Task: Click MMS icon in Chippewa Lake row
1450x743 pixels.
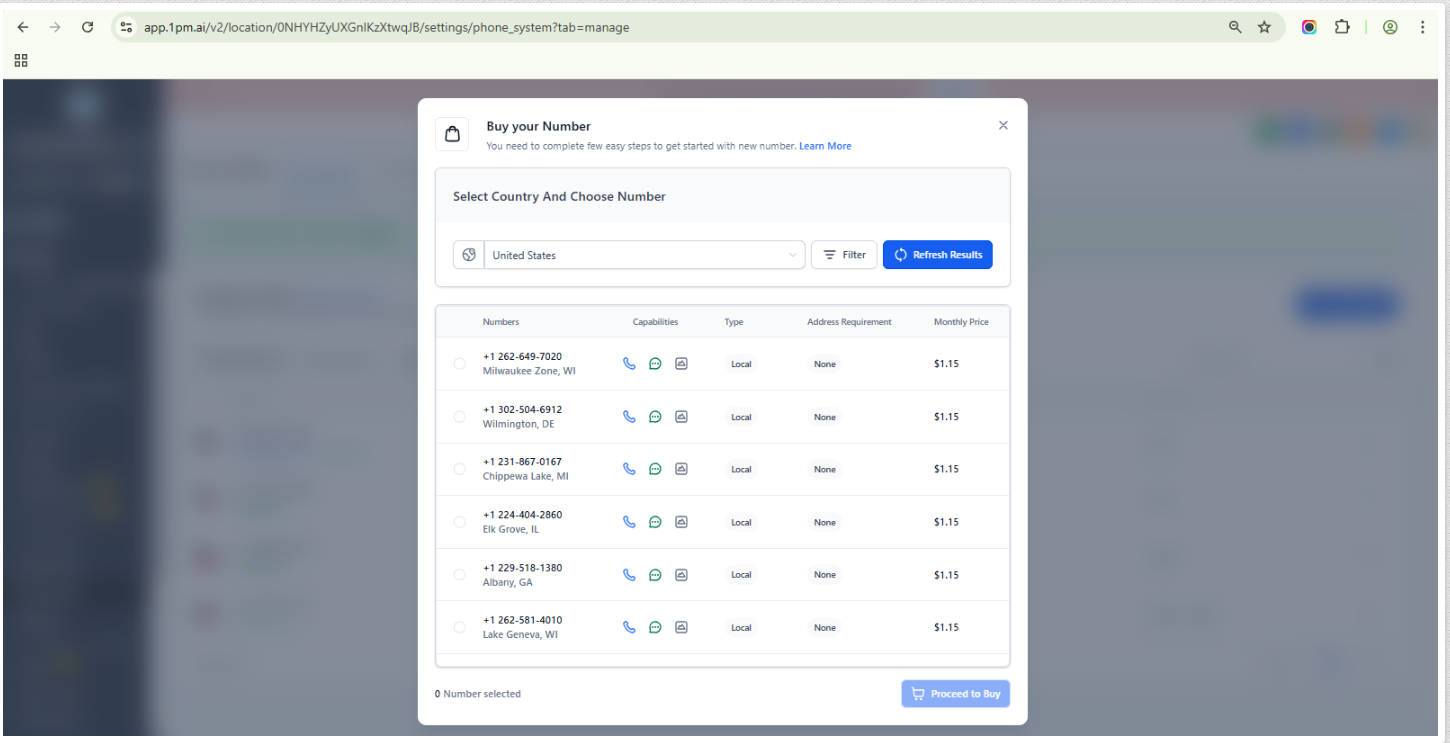Action: (x=681, y=469)
